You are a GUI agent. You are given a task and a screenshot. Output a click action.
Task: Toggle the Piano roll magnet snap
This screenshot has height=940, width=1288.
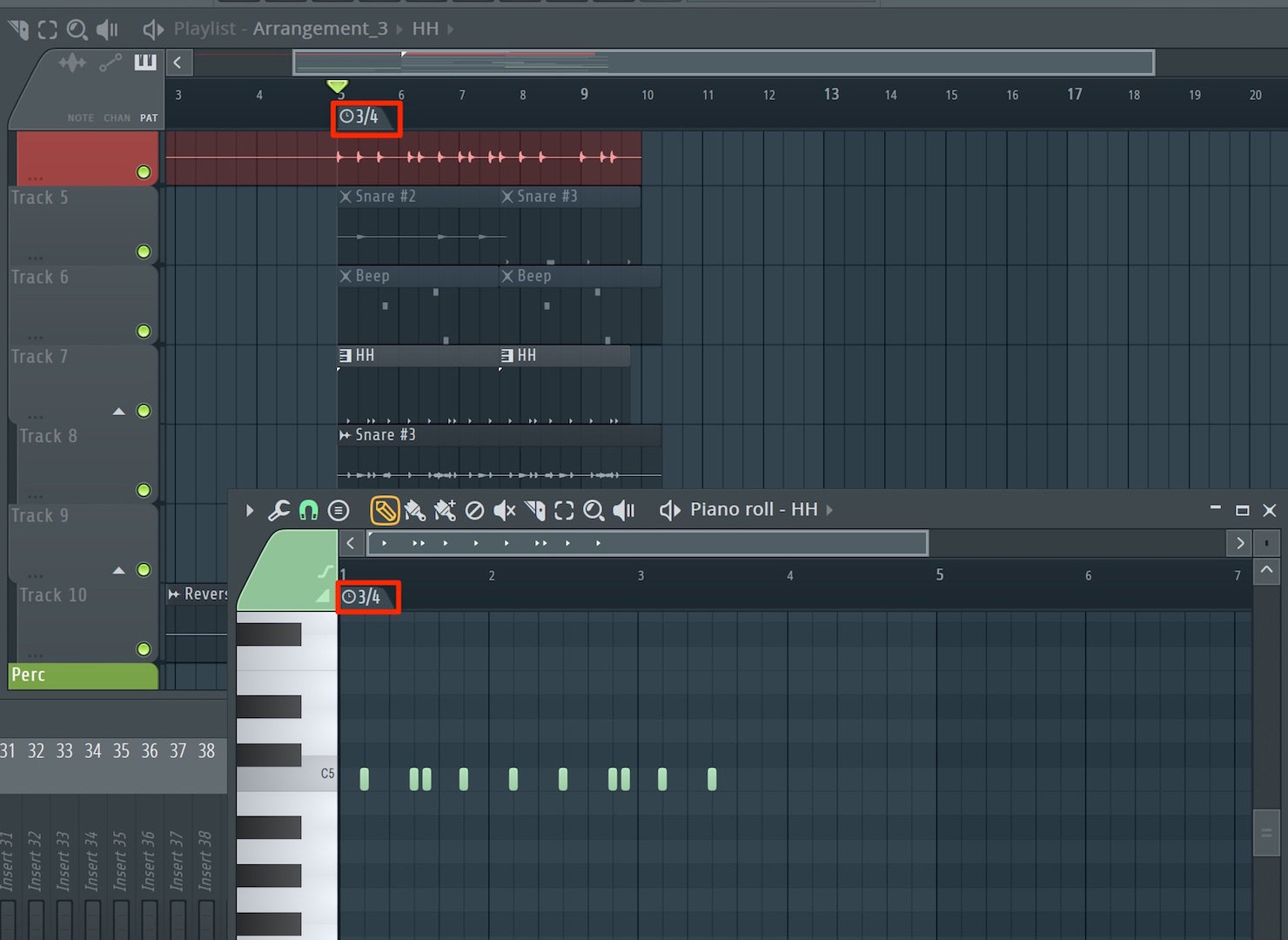tap(308, 510)
